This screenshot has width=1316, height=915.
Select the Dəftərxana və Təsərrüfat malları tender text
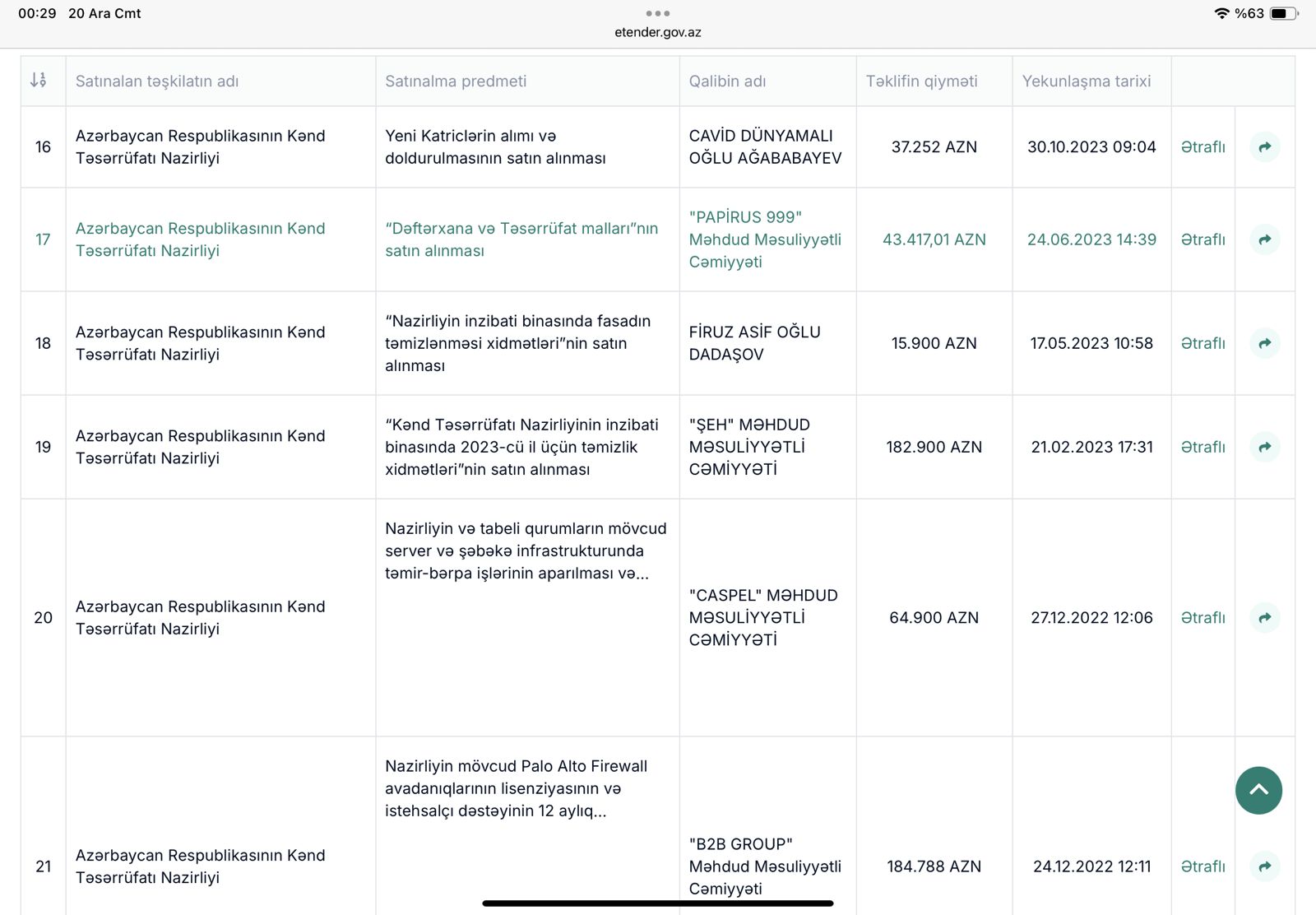tap(521, 239)
